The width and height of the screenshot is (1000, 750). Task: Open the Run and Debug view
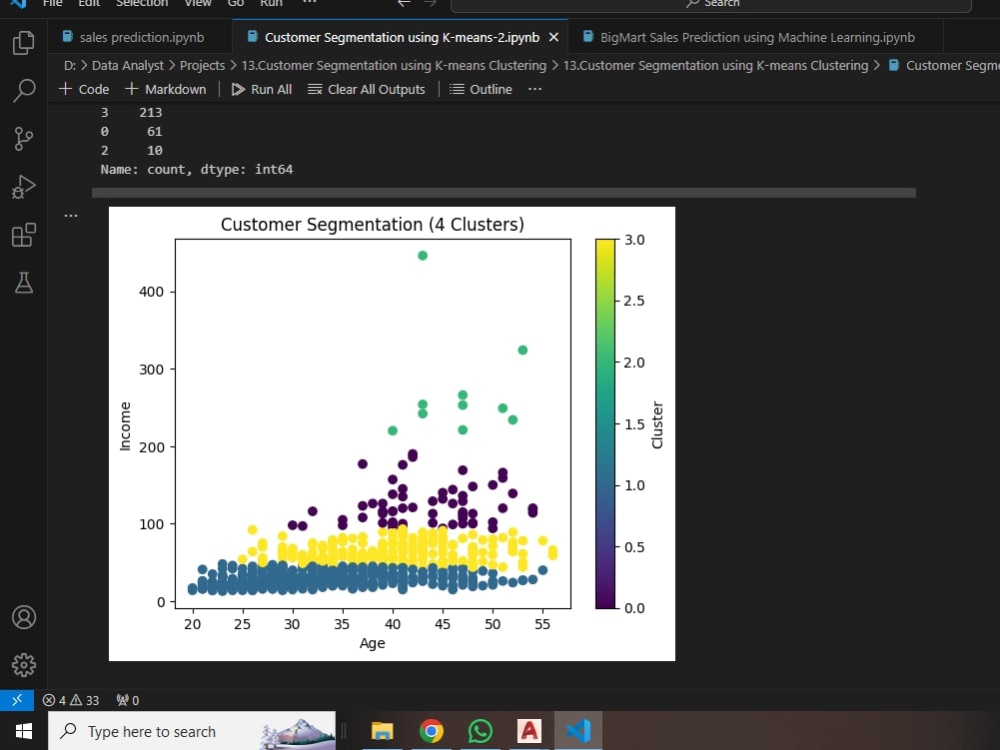[x=24, y=187]
